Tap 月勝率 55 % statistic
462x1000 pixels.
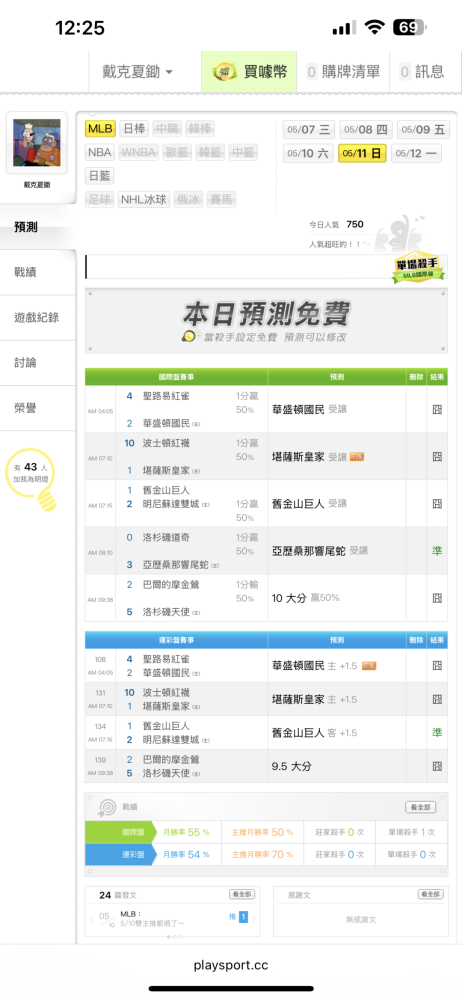coord(186,832)
